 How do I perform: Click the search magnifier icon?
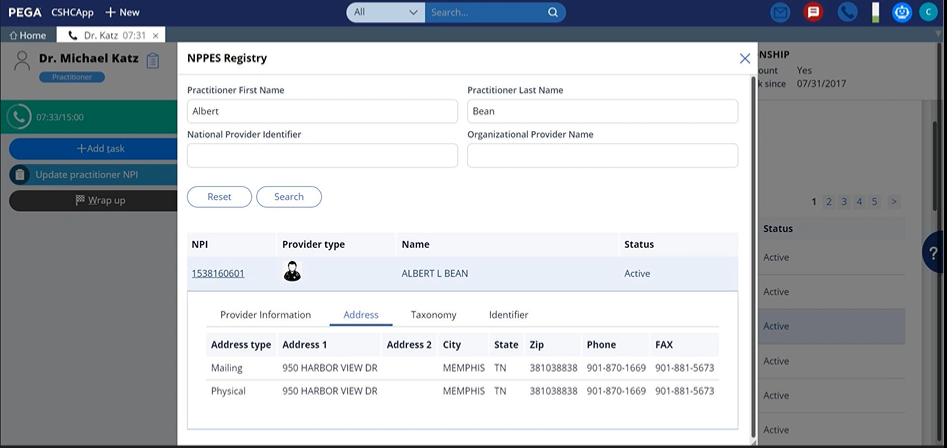pyautogui.click(x=553, y=12)
